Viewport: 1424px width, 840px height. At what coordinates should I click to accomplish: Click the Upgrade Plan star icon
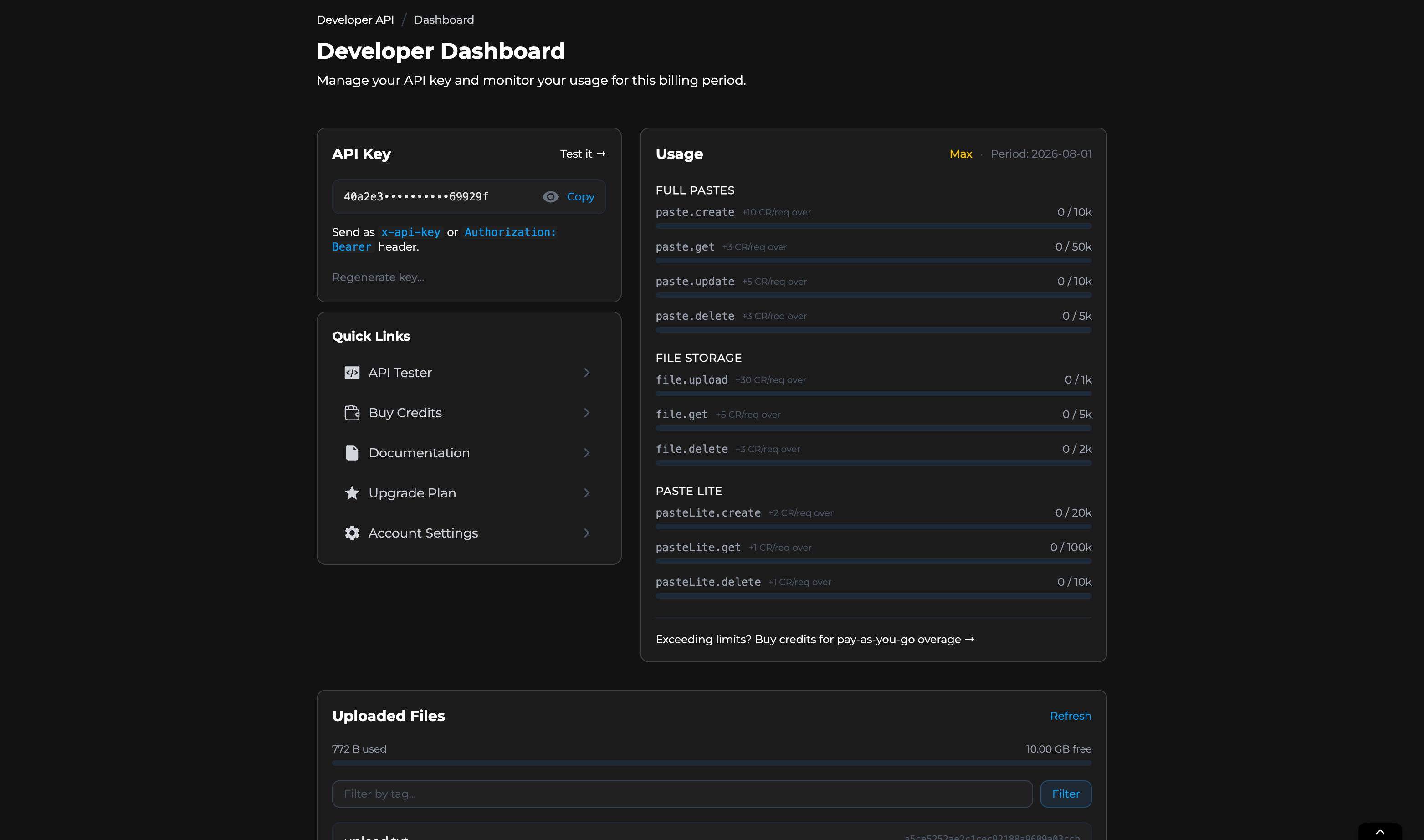(352, 493)
